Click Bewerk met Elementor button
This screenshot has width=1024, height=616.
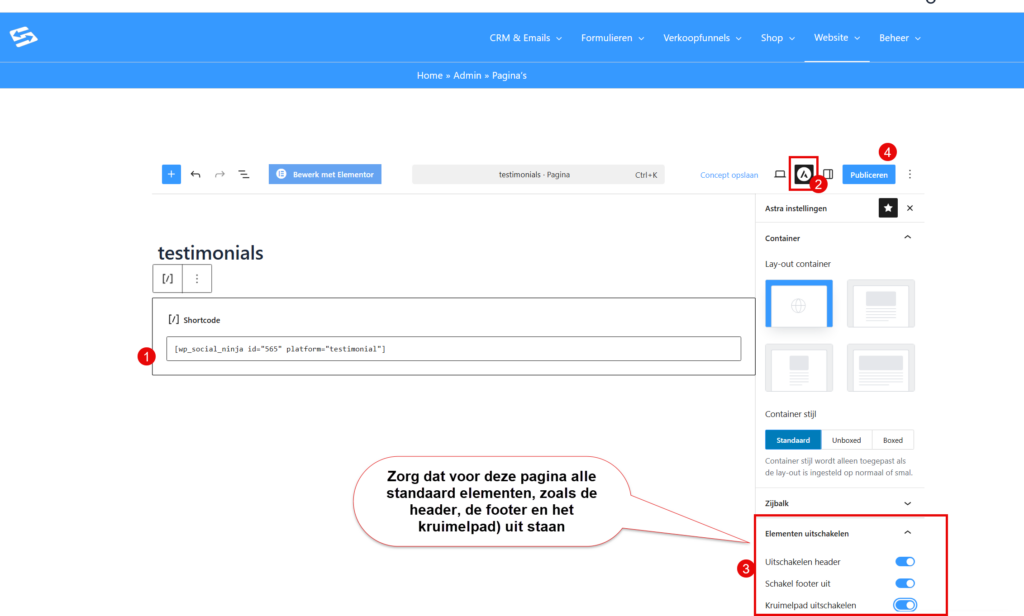(325, 174)
